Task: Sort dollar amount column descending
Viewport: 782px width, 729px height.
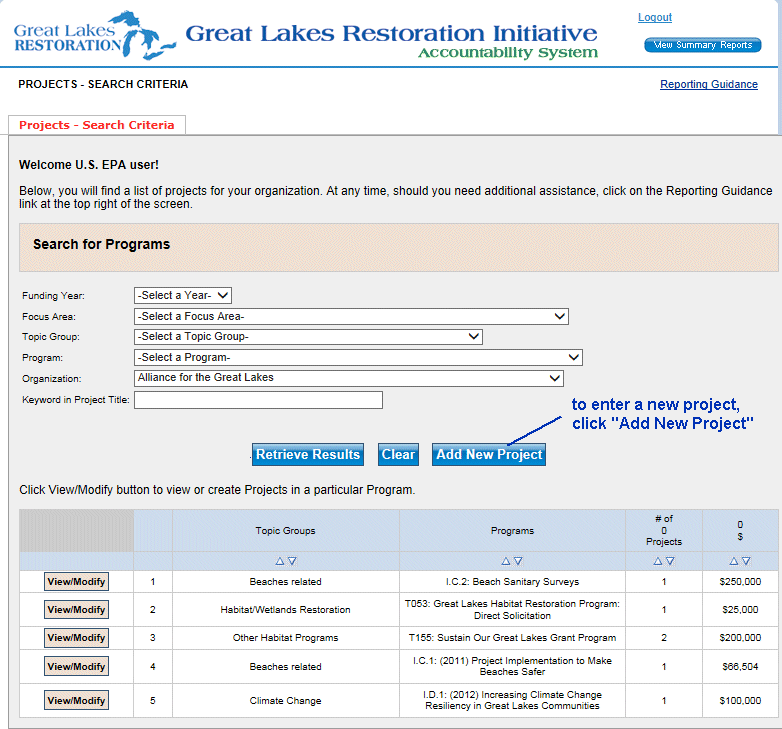Action: [746, 561]
